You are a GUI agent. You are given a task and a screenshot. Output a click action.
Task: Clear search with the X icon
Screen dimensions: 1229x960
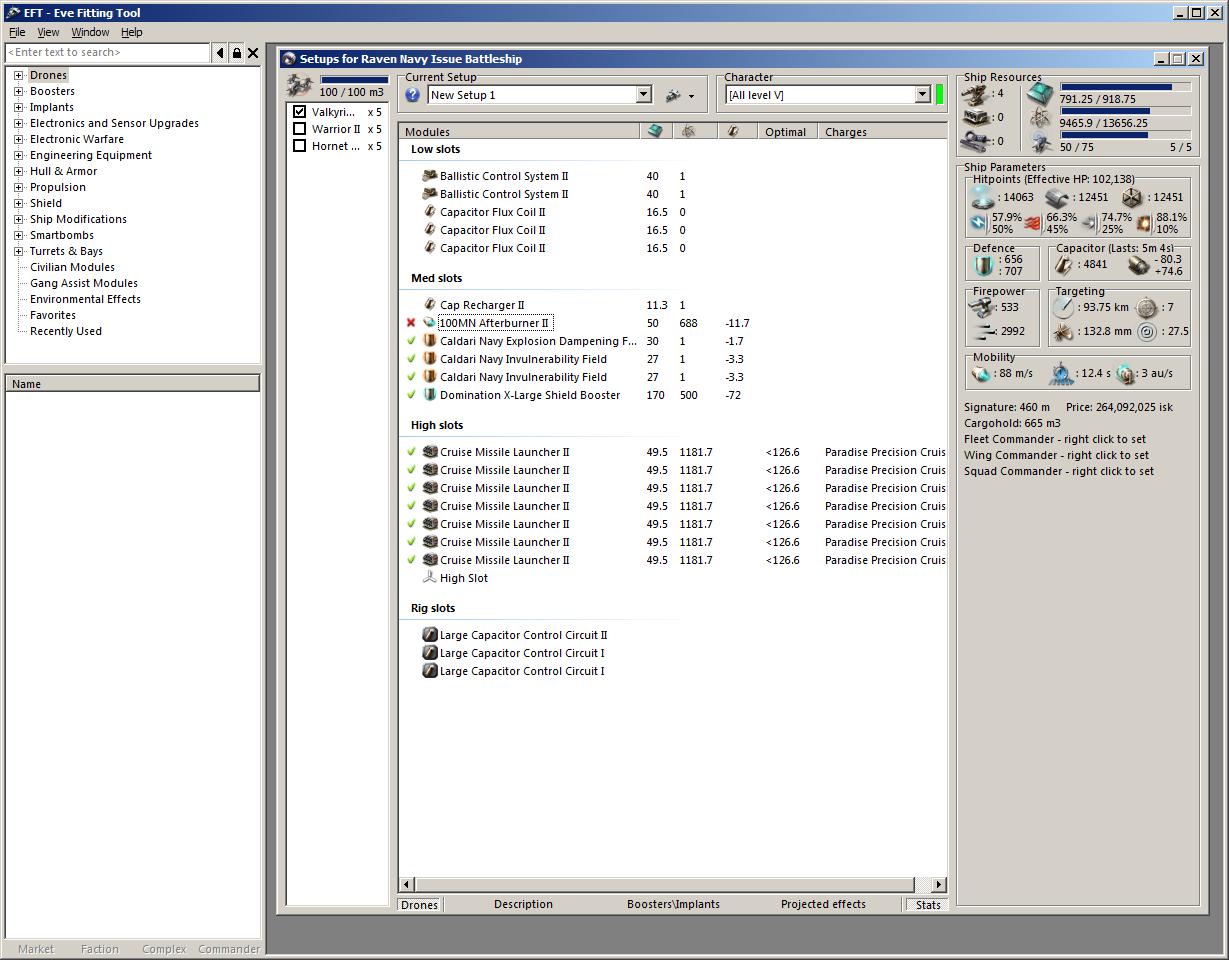coord(253,53)
